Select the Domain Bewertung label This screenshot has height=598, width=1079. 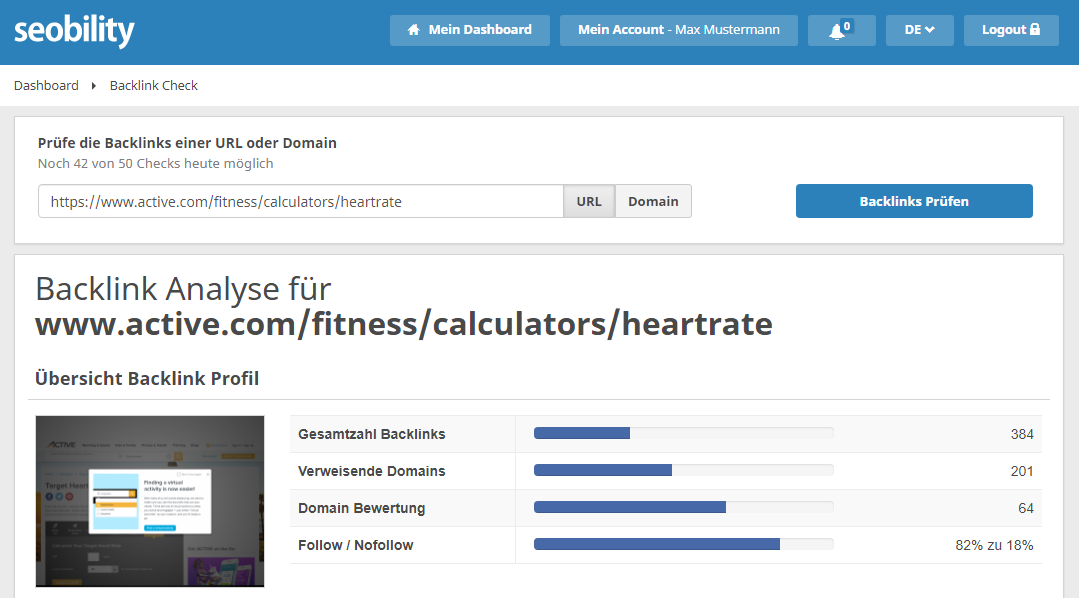(x=361, y=509)
